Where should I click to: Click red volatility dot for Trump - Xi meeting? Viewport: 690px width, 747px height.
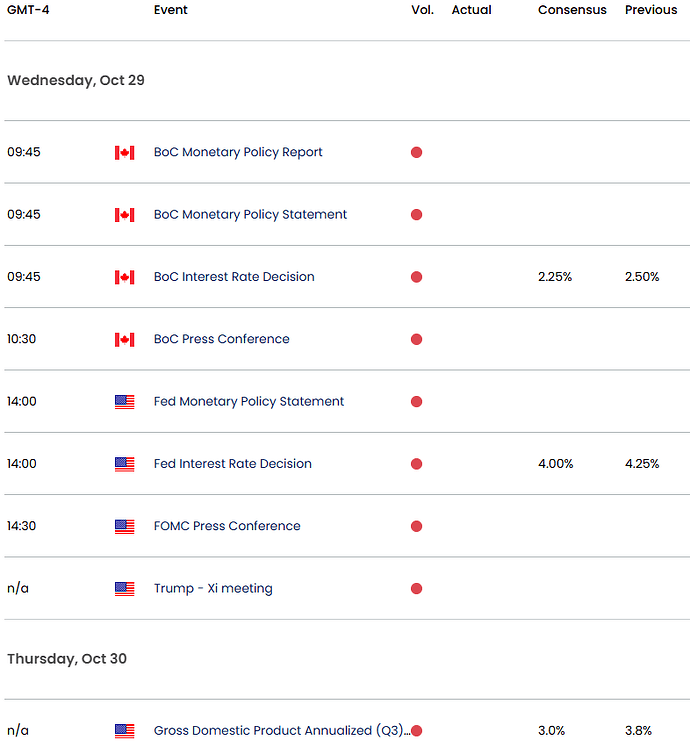(x=416, y=589)
